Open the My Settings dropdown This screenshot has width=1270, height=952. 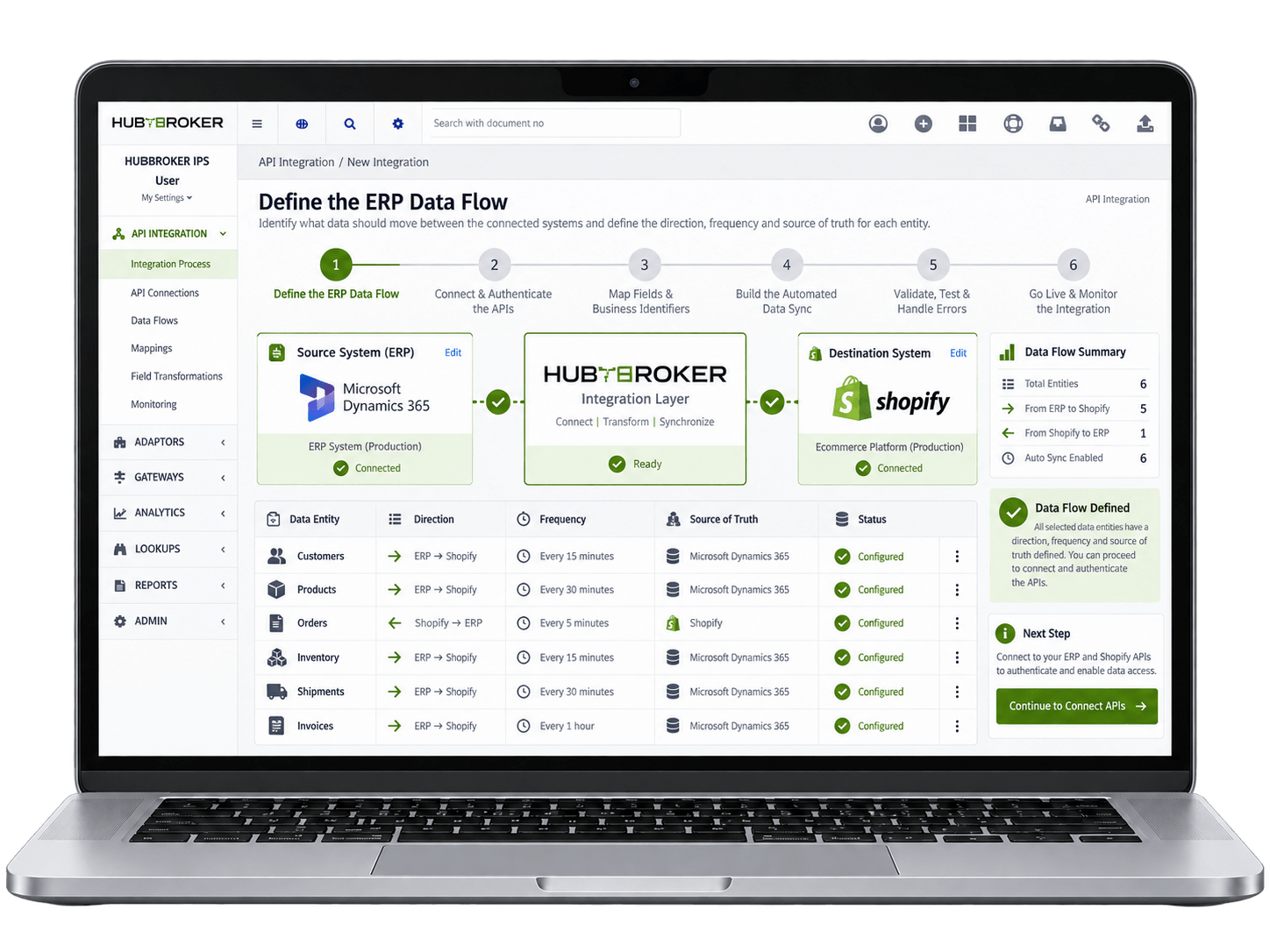pyautogui.click(x=167, y=198)
